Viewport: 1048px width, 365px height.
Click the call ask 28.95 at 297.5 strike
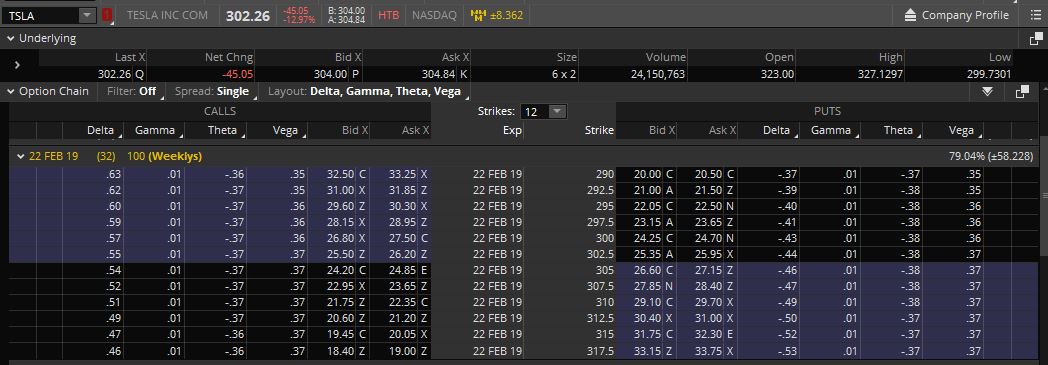click(403, 222)
